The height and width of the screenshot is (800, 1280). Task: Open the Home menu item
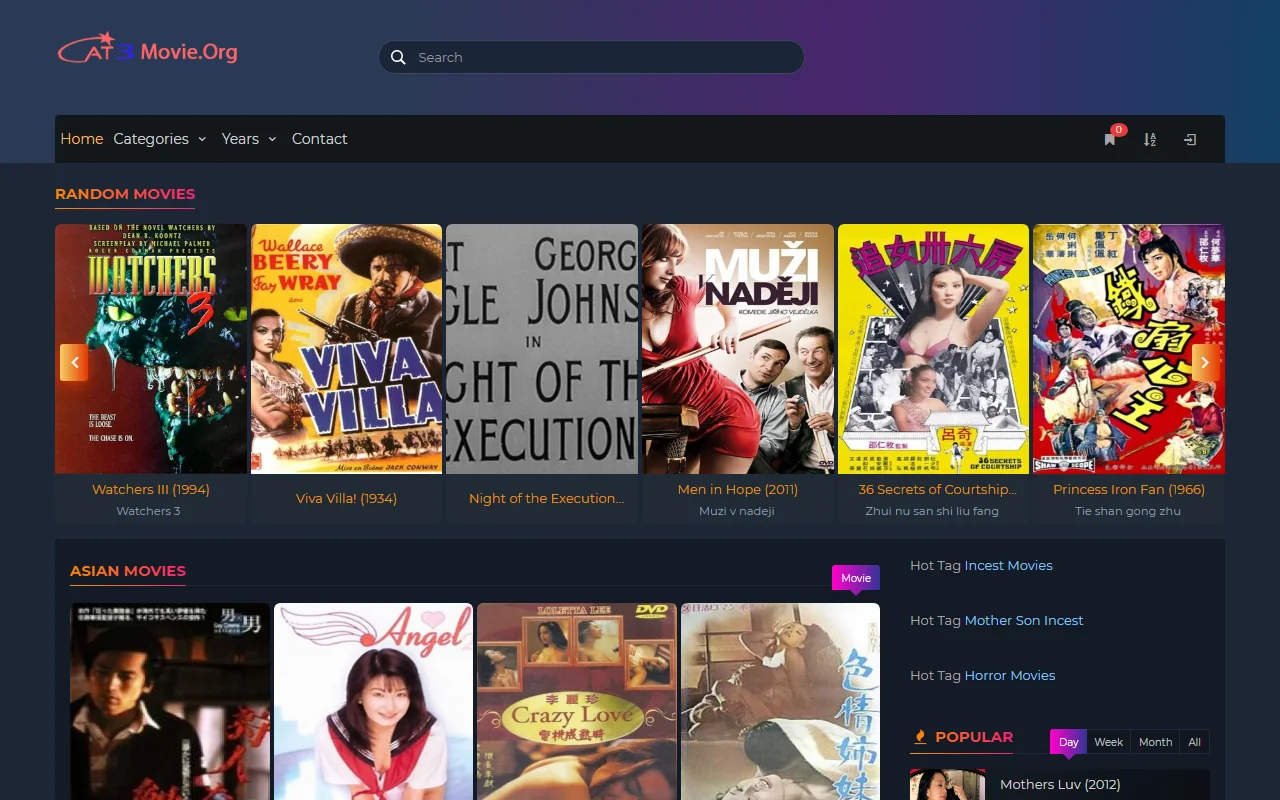tap(81, 139)
